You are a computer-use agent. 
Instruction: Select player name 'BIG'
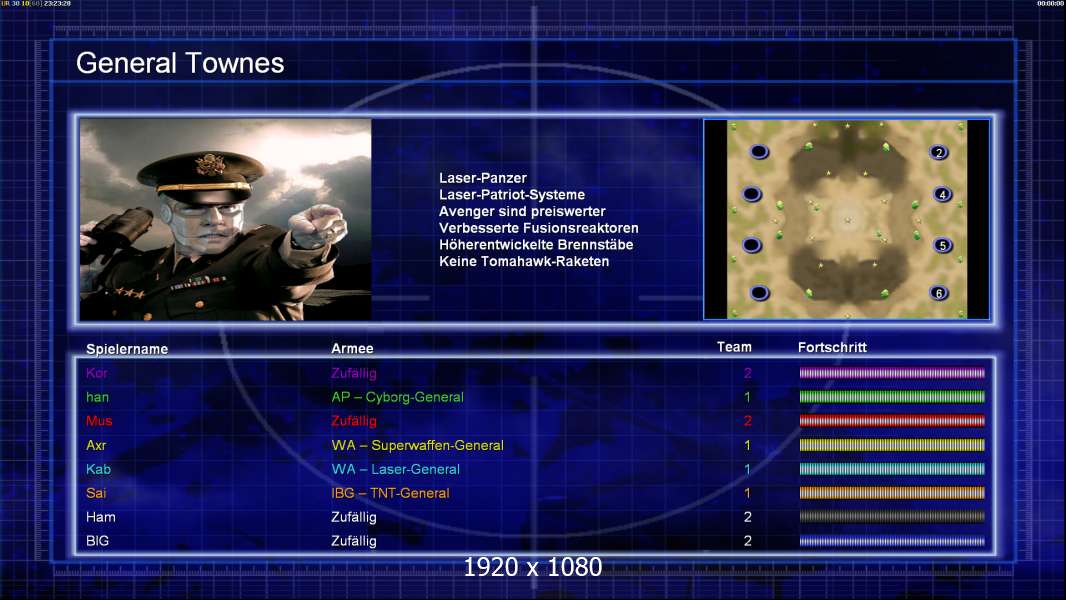click(x=97, y=541)
